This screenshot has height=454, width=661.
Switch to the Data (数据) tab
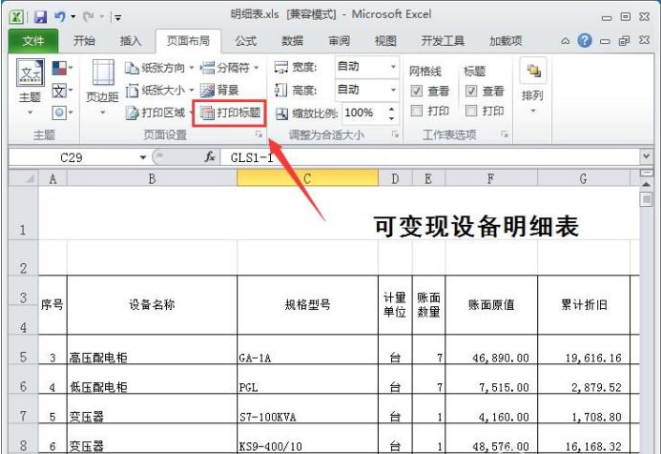click(293, 41)
